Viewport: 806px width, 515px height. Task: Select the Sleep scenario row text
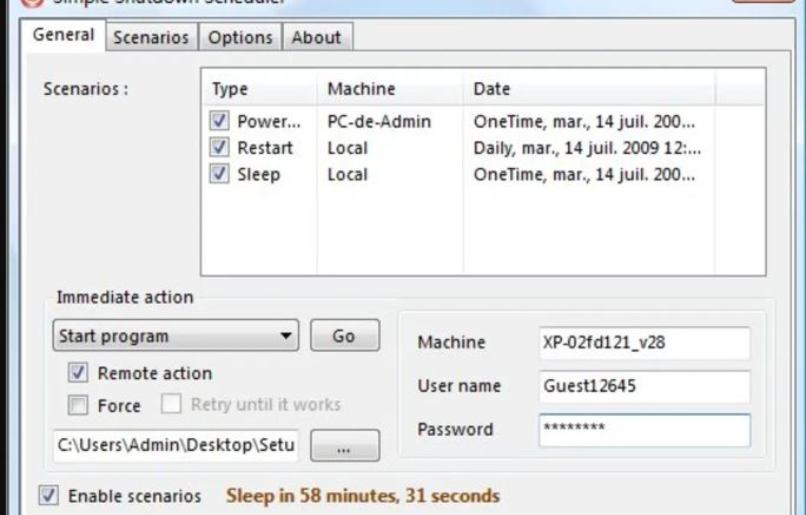tap(259, 175)
